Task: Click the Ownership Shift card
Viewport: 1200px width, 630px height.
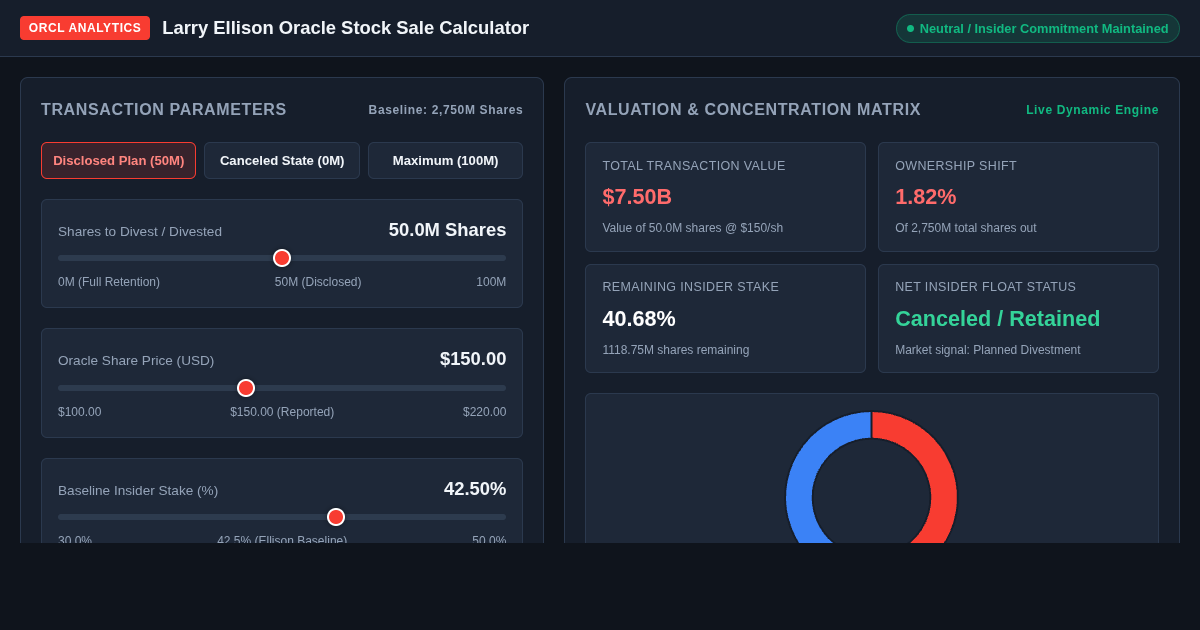Action: pos(1018,197)
